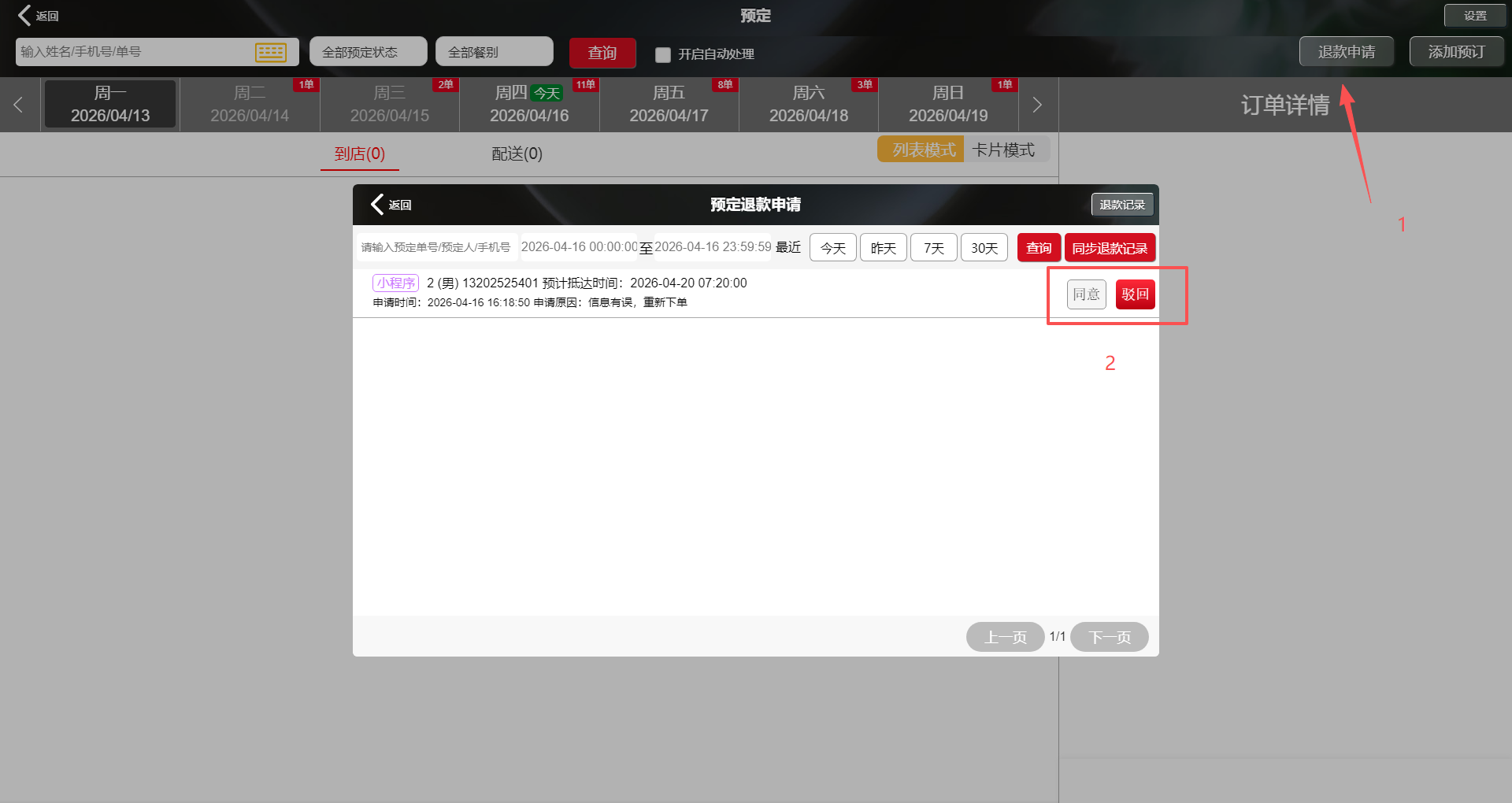Enable the 开启自动处理 checkbox
The height and width of the screenshot is (803, 1512).
click(x=663, y=54)
